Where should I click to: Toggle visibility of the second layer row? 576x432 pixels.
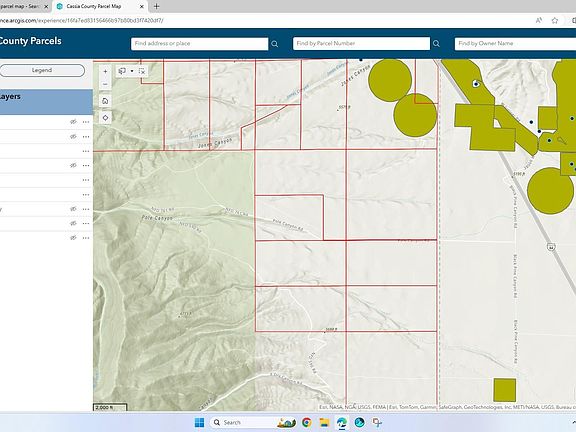pyautogui.click(x=73, y=136)
